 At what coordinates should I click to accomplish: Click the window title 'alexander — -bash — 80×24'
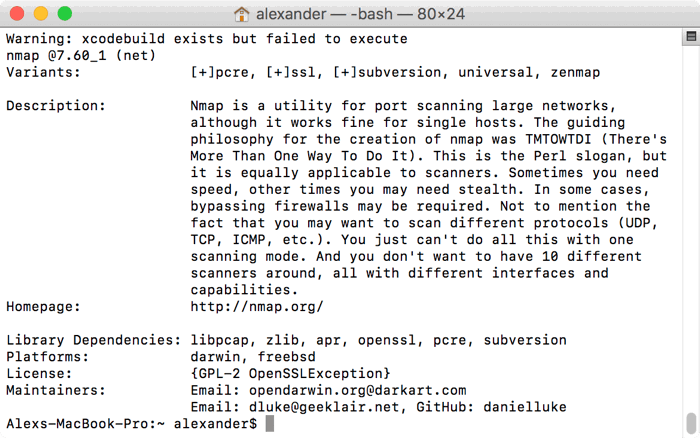tap(360, 14)
